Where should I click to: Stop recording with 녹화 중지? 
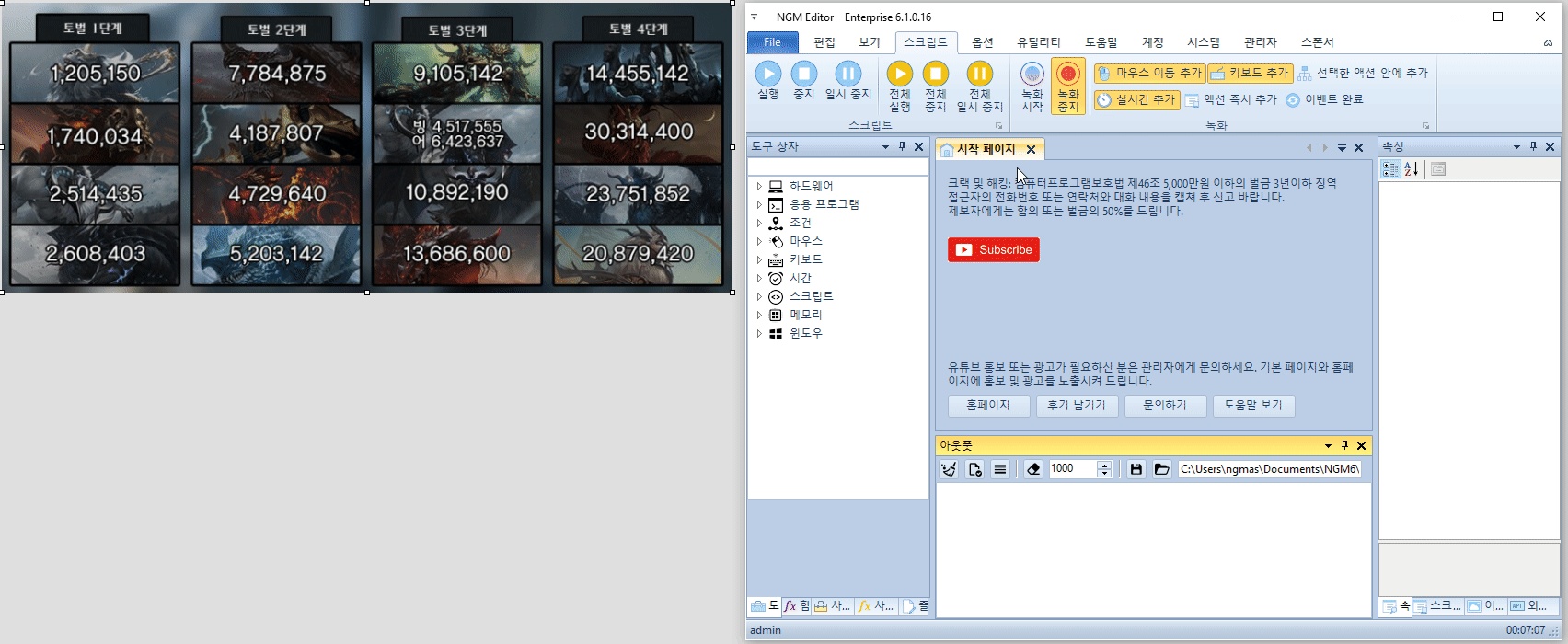pos(1068,86)
